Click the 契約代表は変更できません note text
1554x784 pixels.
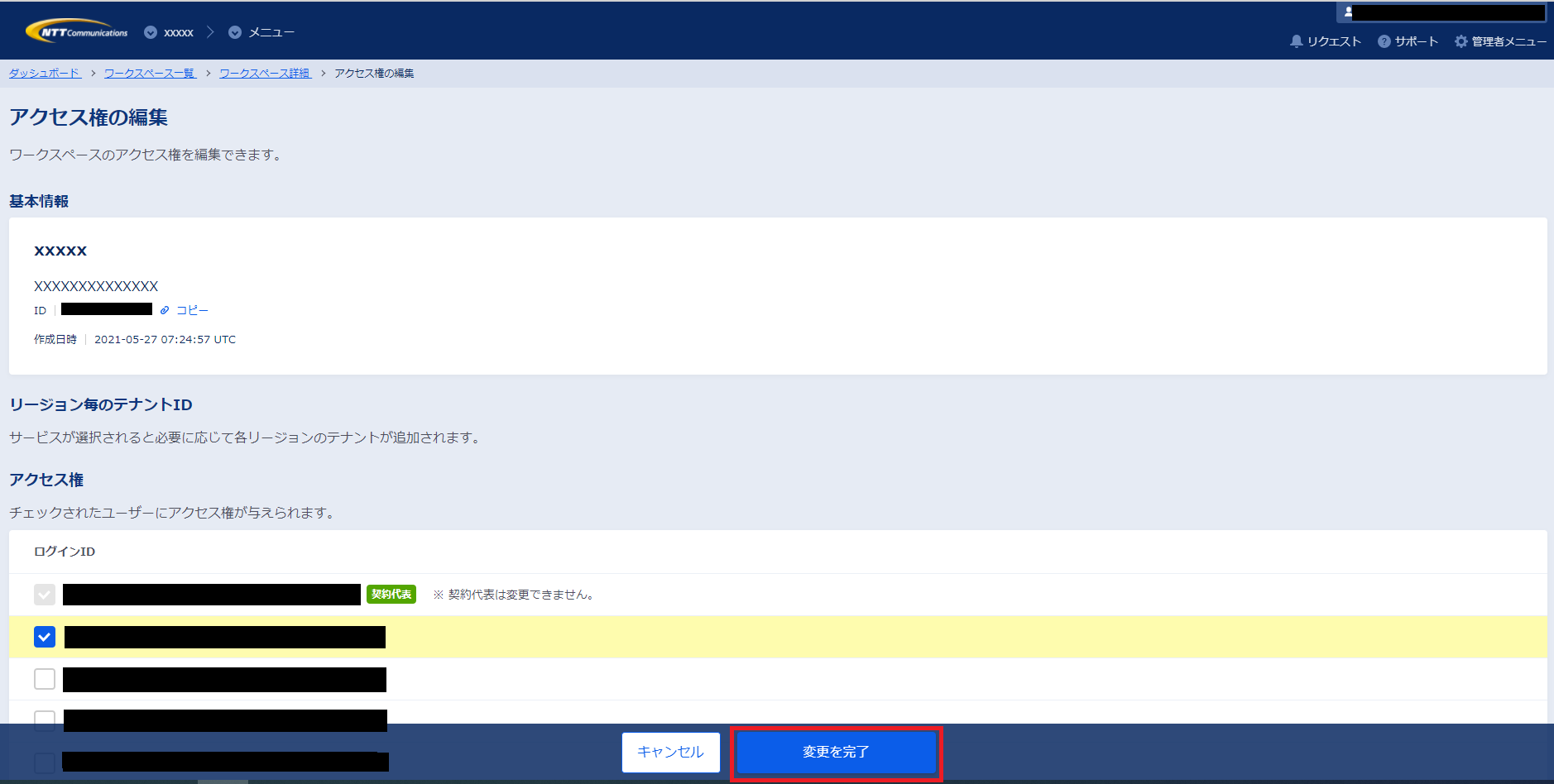pyautogui.click(x=514, y=595)
